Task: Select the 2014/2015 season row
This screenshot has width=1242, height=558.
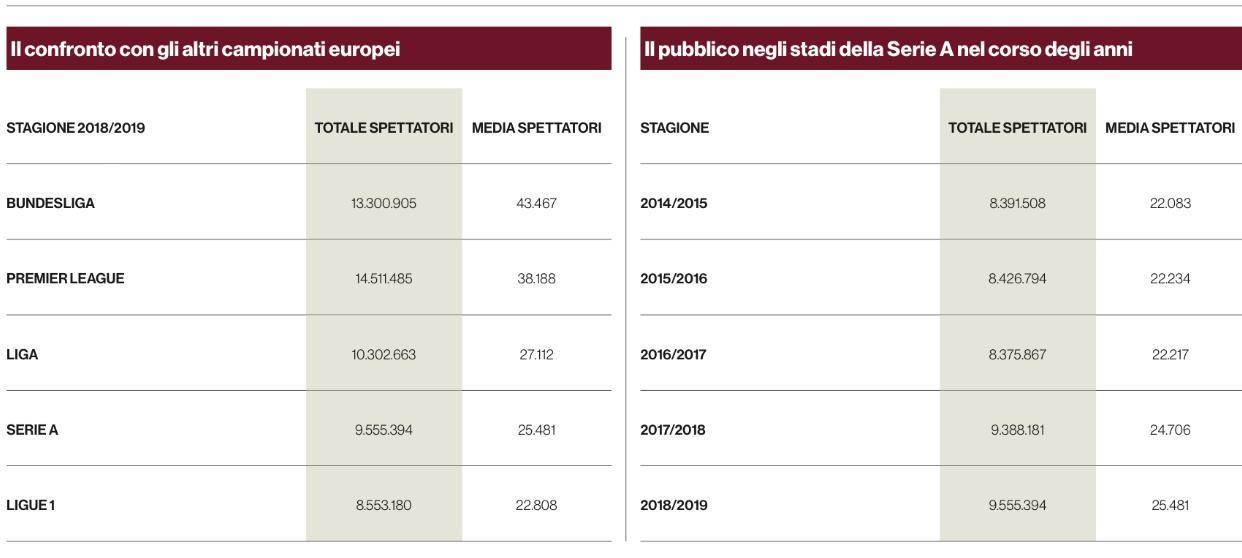Action: [940, 203]
